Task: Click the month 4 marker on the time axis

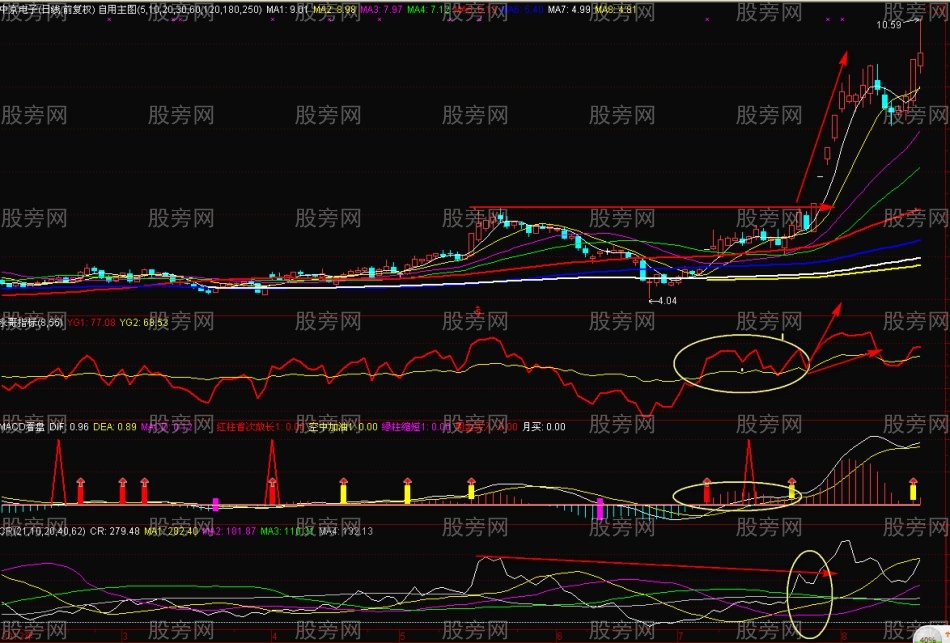Action: 273,636
